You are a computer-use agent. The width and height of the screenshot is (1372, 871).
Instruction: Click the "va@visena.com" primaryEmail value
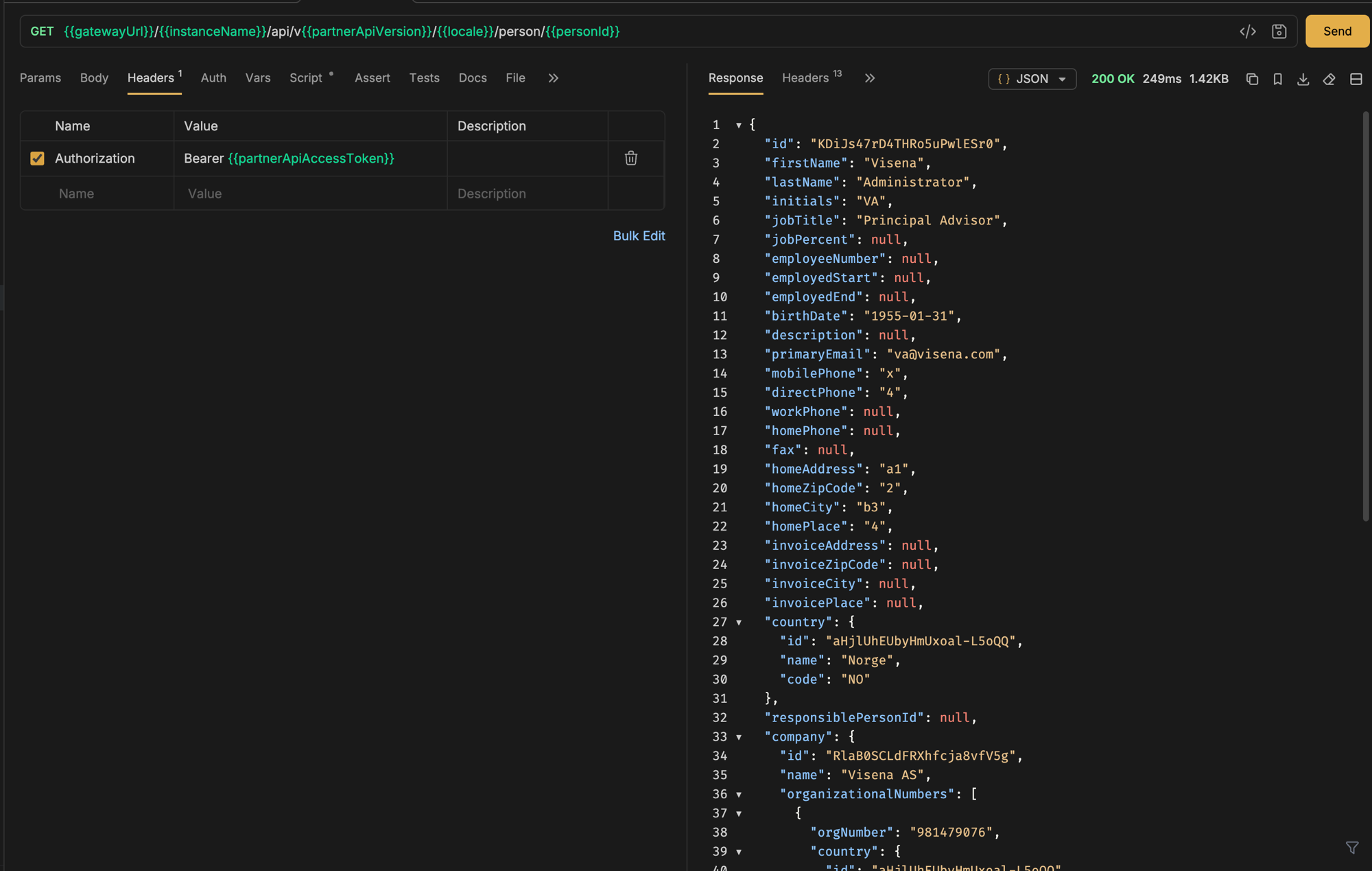[x=943, y=354]
